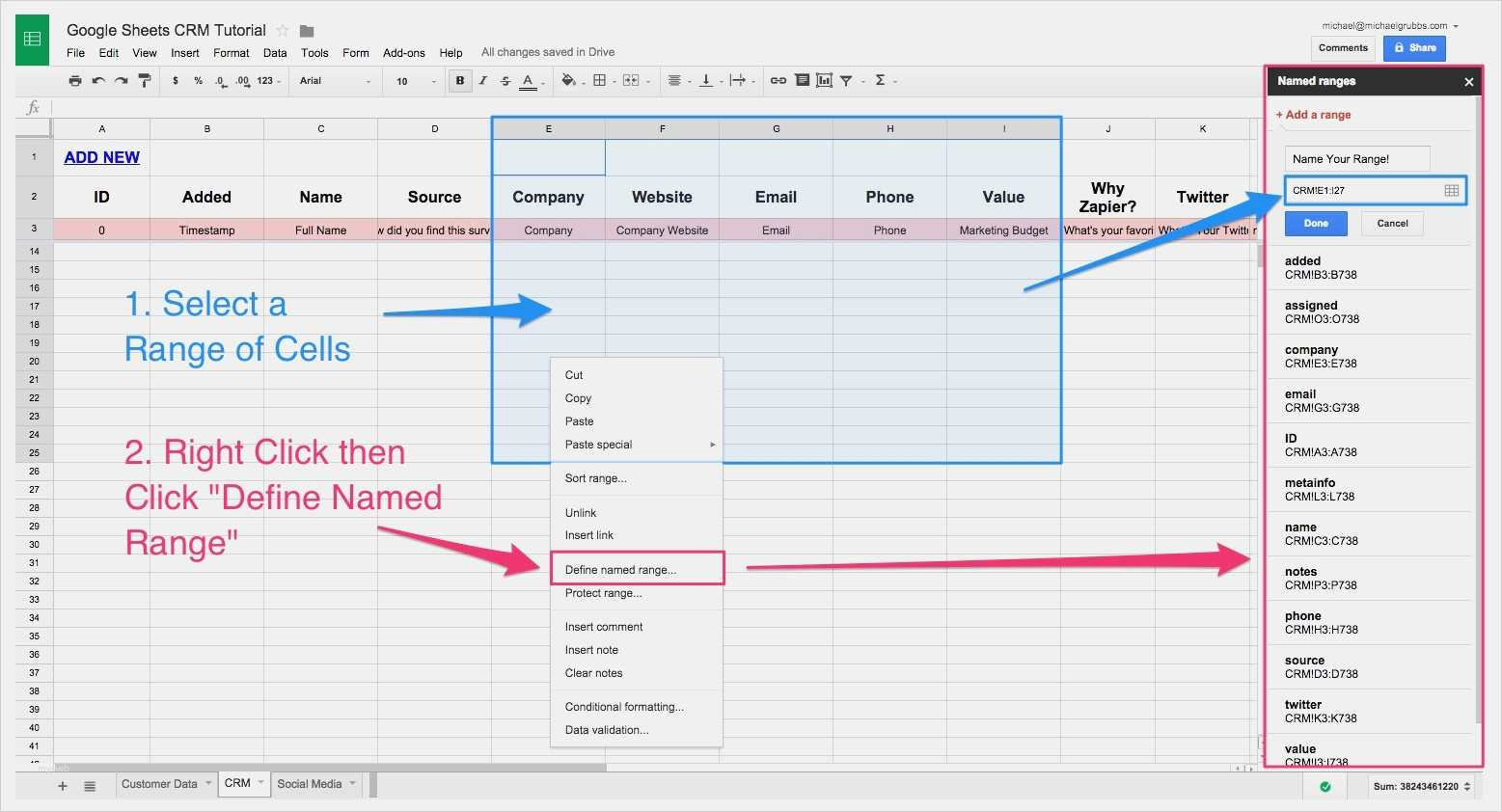
Task: Close the Named ranges panel
Action: pyautogui.click(x=1469, y=82)
